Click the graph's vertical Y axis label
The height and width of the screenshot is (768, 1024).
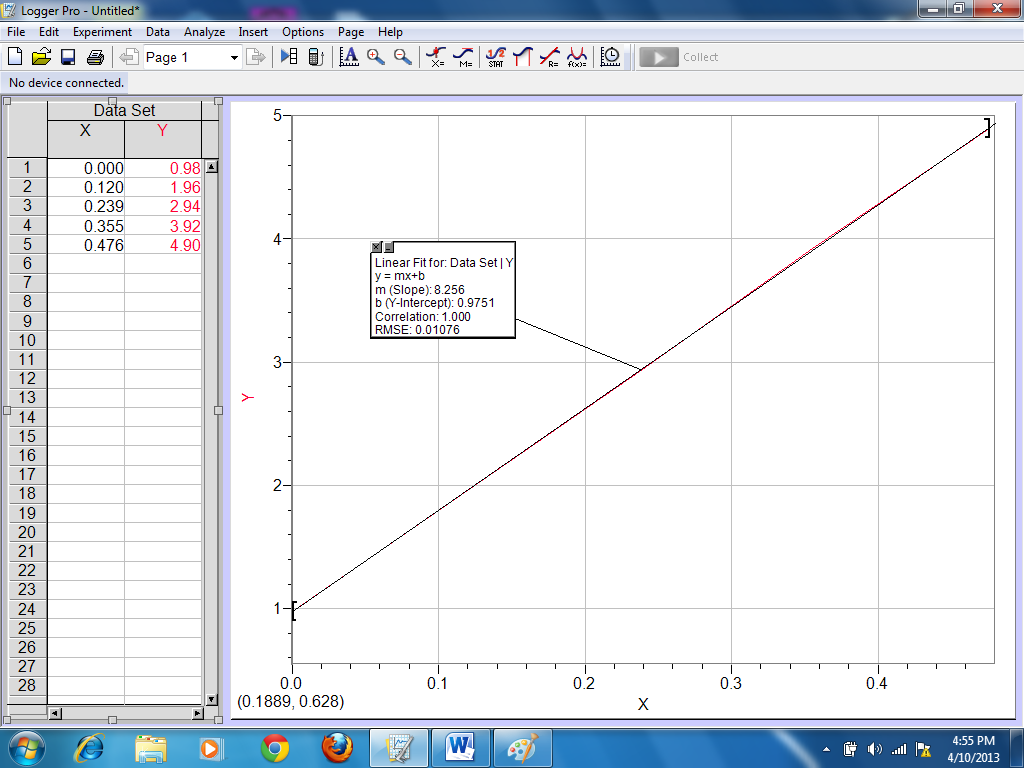pyautogui.click(x=247, y=397)
